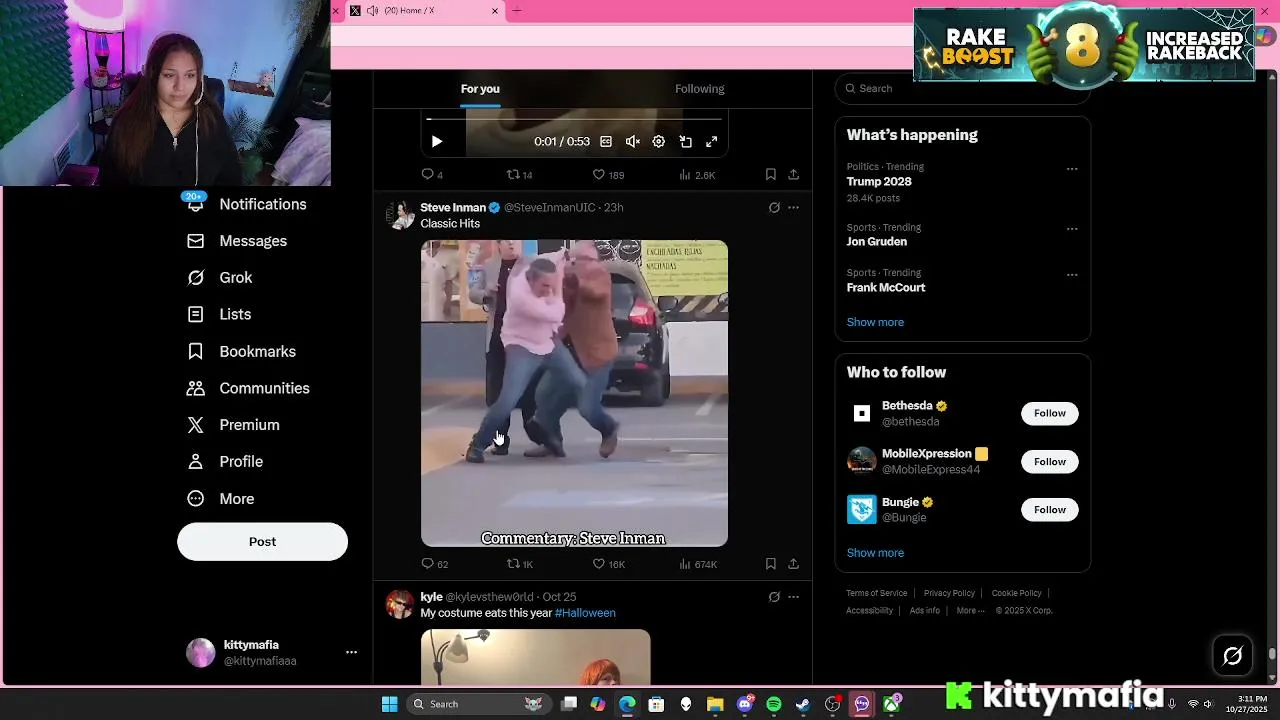Go to Bookmarks in the sidebar
The image size is (1280, 720).
click(242, 352)
